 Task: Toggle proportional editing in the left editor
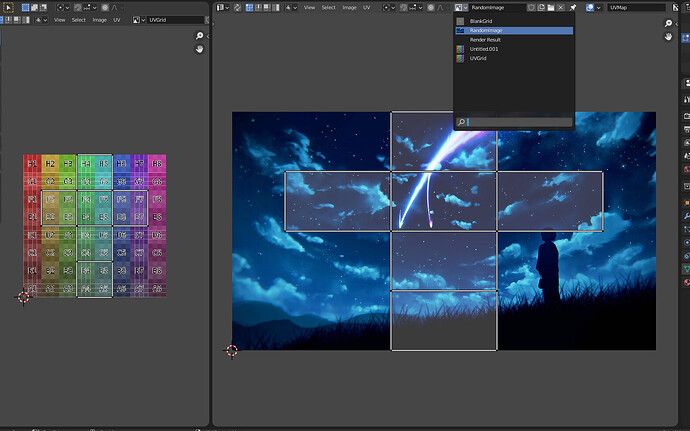click(105, 7)
